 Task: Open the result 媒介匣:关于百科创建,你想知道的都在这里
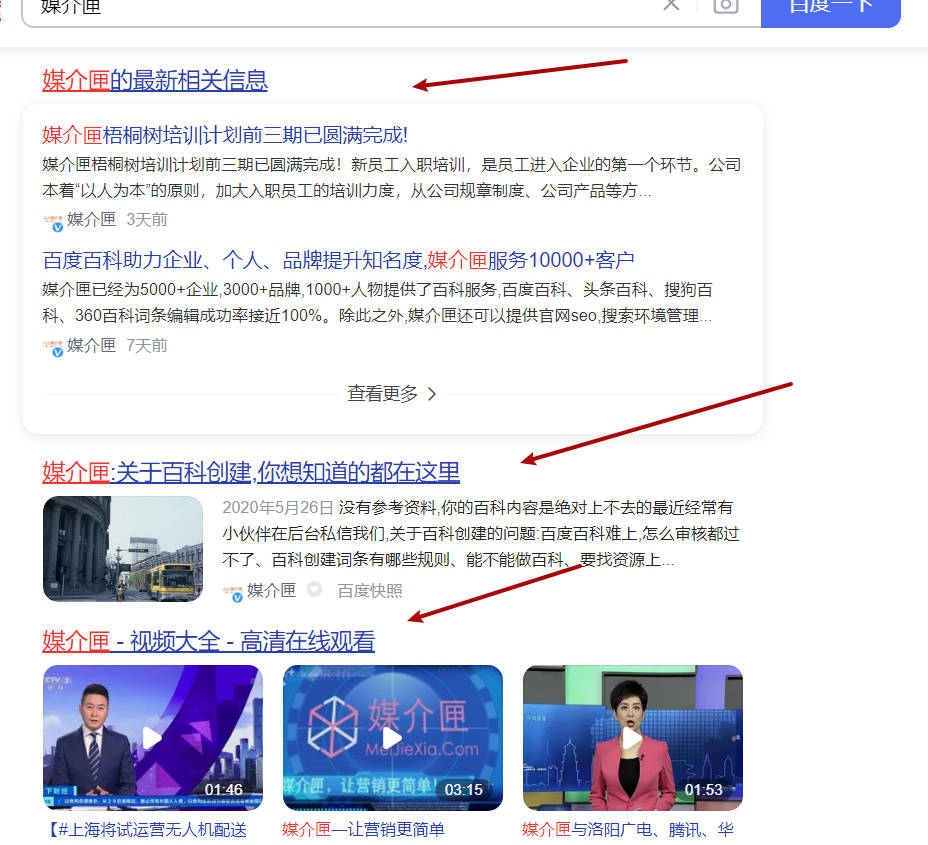(251, 472)
